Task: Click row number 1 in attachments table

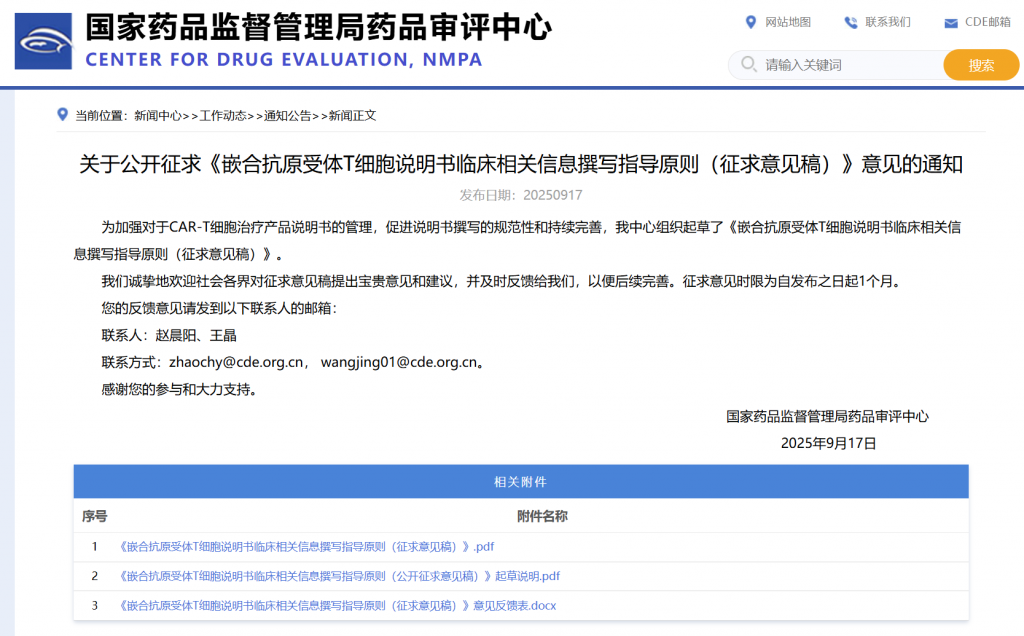Action: (x=95, y=547)
